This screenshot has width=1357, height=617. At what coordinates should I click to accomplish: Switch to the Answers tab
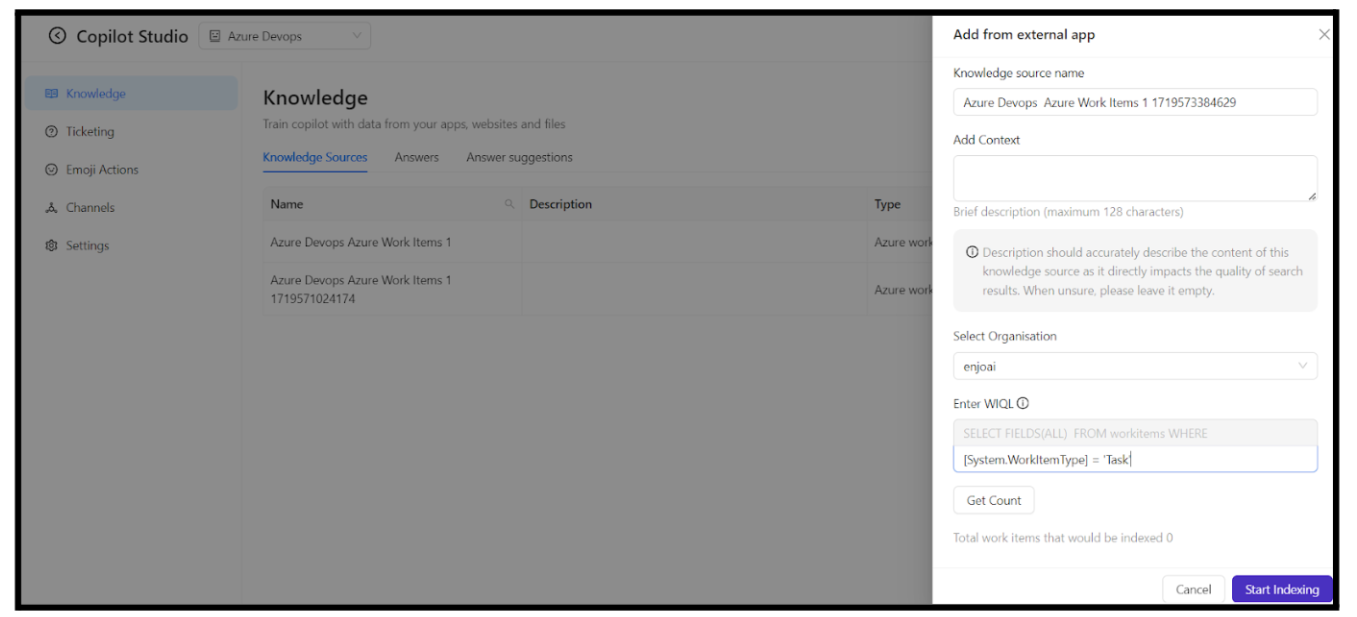(416, 158)
